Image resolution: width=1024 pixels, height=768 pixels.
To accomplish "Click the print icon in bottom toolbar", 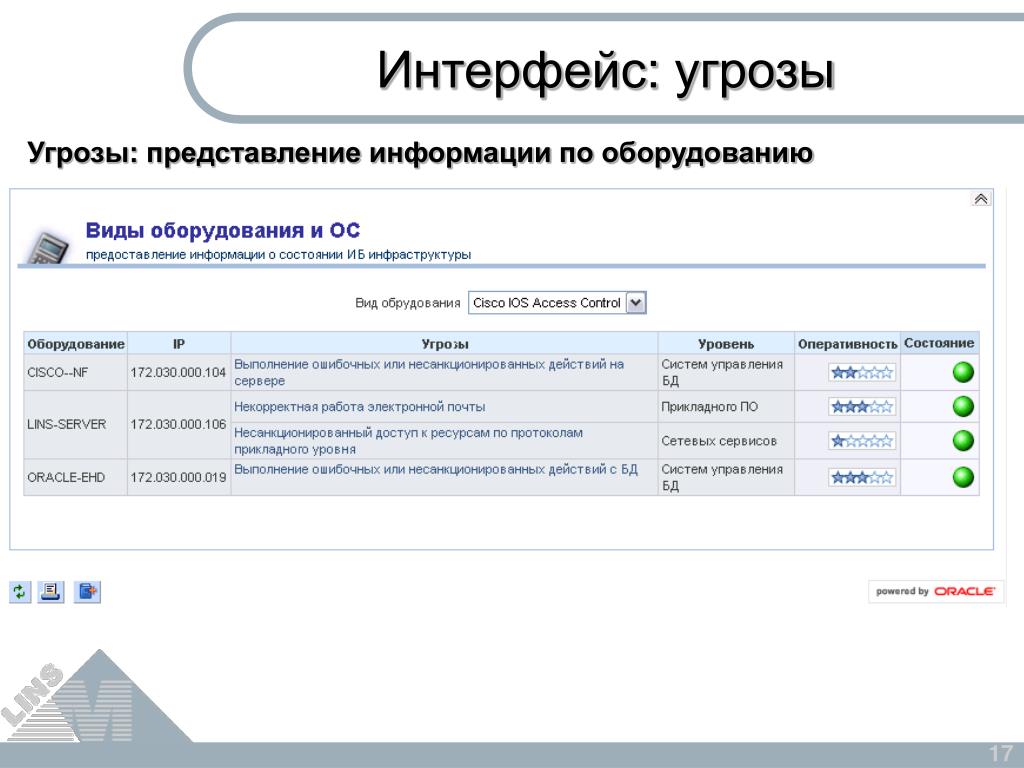I will coord(50,592).
